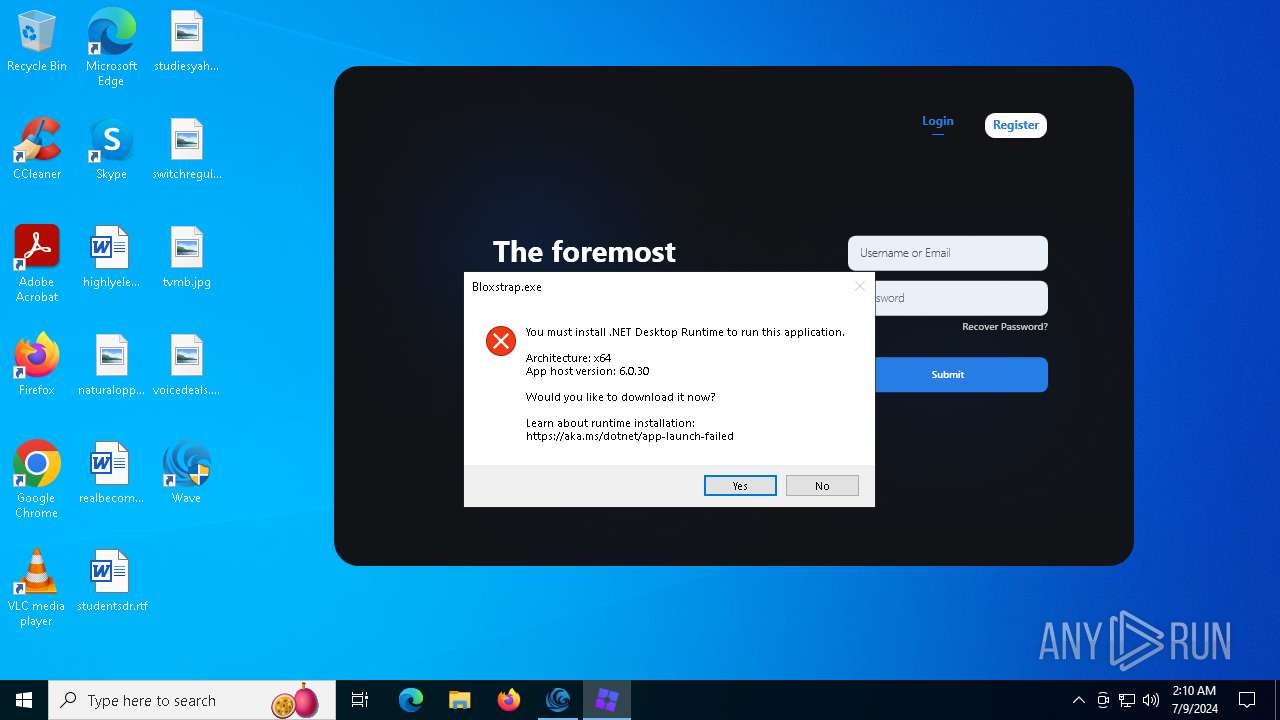Open the CCleaner desktop shortcut
The image size is (1280, 720).
[37, 150]
